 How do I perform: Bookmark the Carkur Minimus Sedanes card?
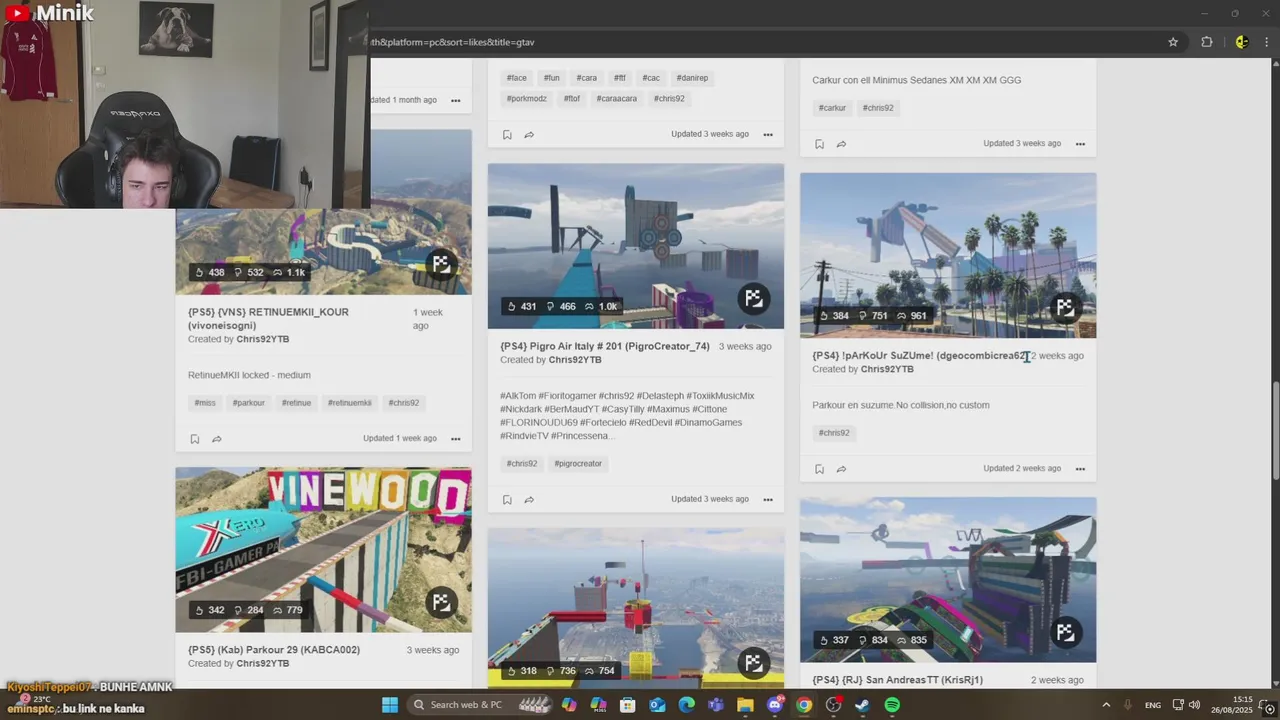[x=819, y=144]
